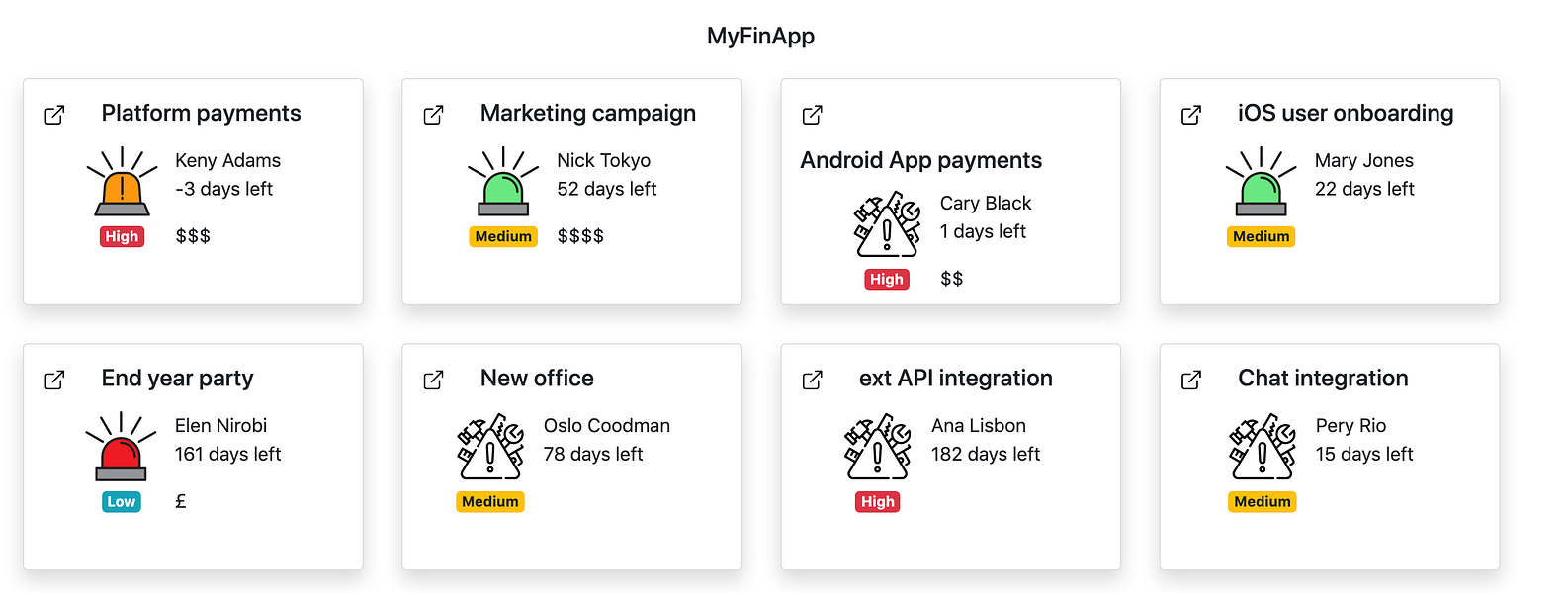The width and height of the screenshot is (1568, 593).
Task: Click the maintenance warning icon for New office
Action: (490, 448)
